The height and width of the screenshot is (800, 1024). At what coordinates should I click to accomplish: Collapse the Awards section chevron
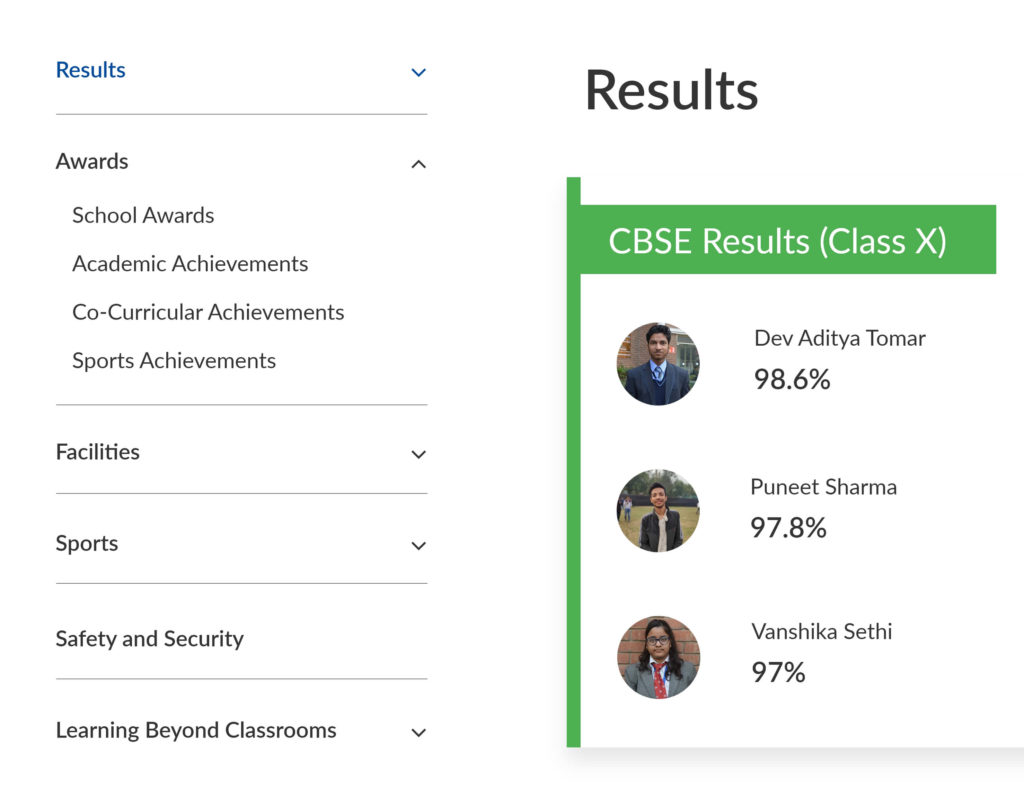tap(419, 164)
